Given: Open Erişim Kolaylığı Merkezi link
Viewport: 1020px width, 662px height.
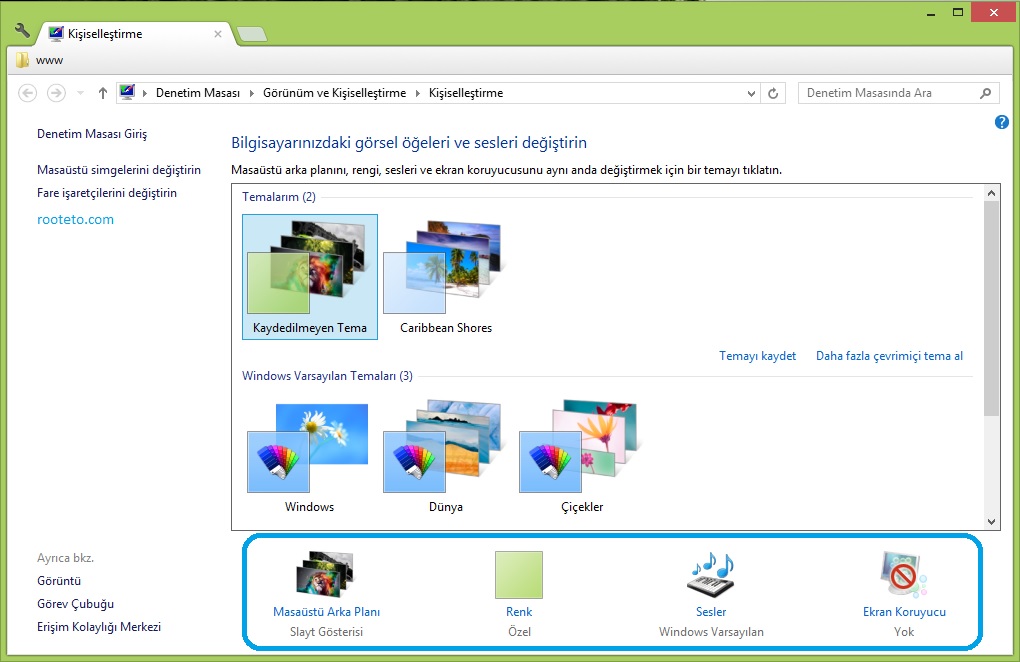Looking at the screenshot, I should [99, 627].
